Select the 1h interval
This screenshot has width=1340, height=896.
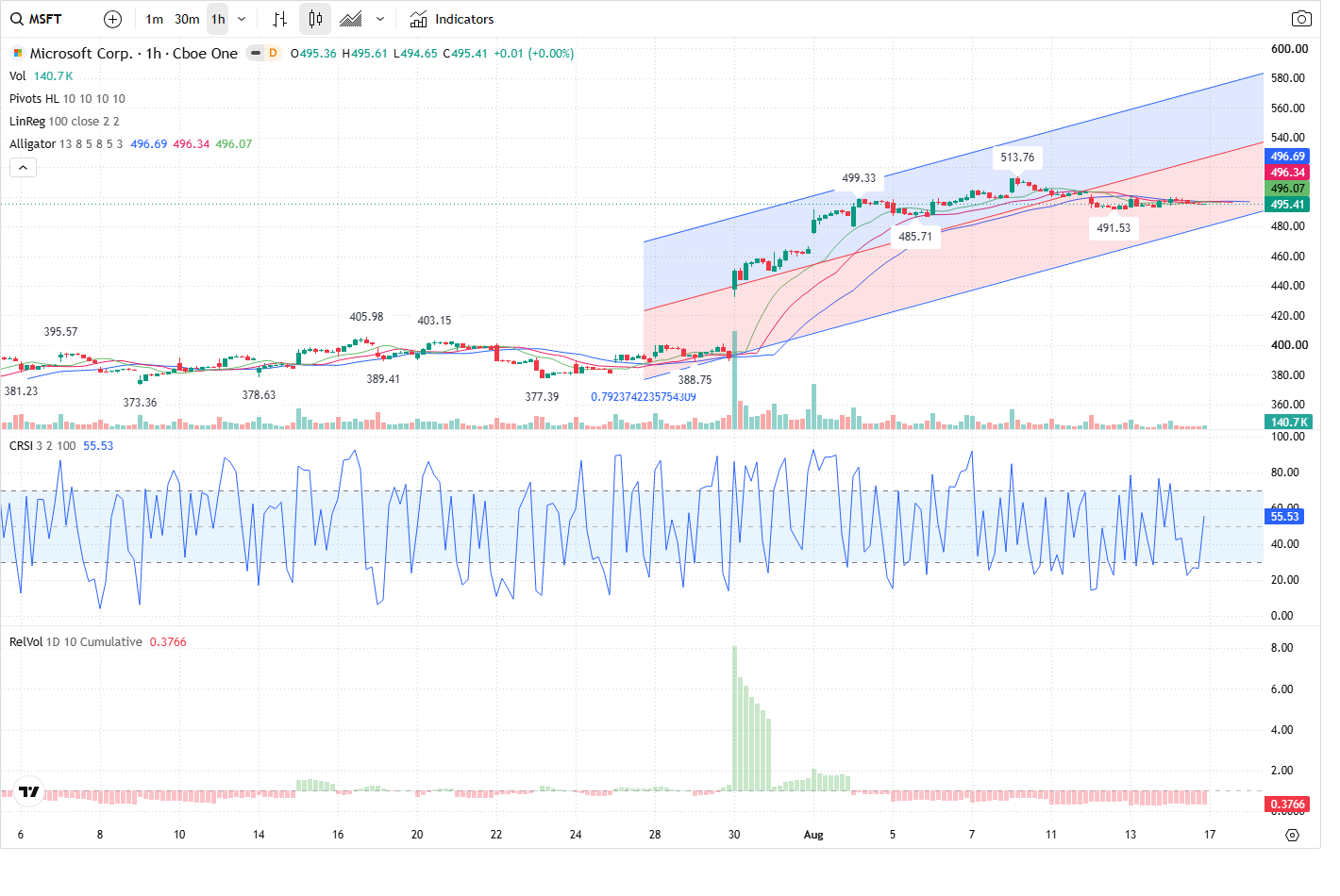(218, 19)
